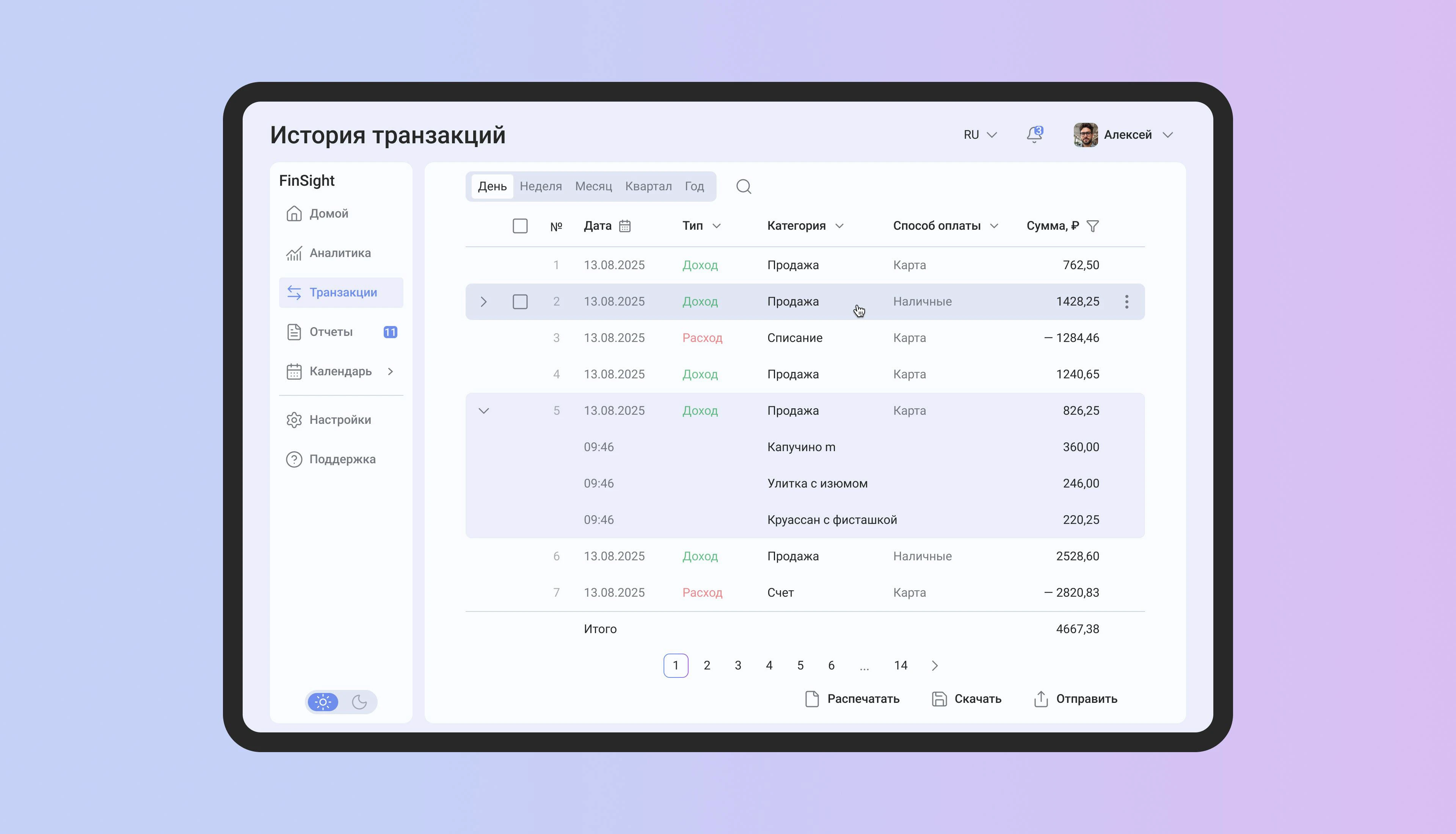Switch to the Месяц period tab

pos(593,186)
